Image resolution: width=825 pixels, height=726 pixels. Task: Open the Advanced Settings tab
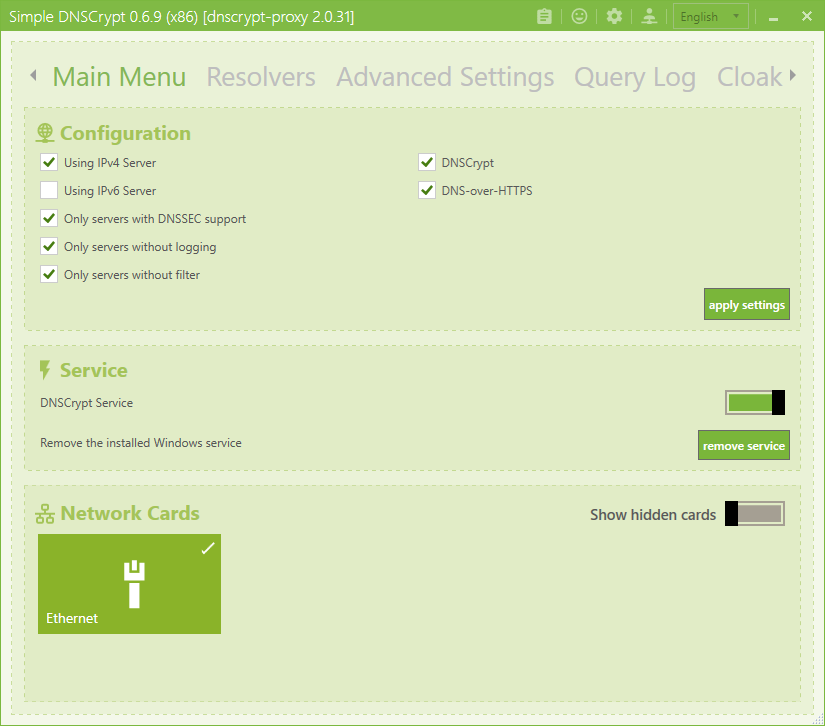point(445,77)
